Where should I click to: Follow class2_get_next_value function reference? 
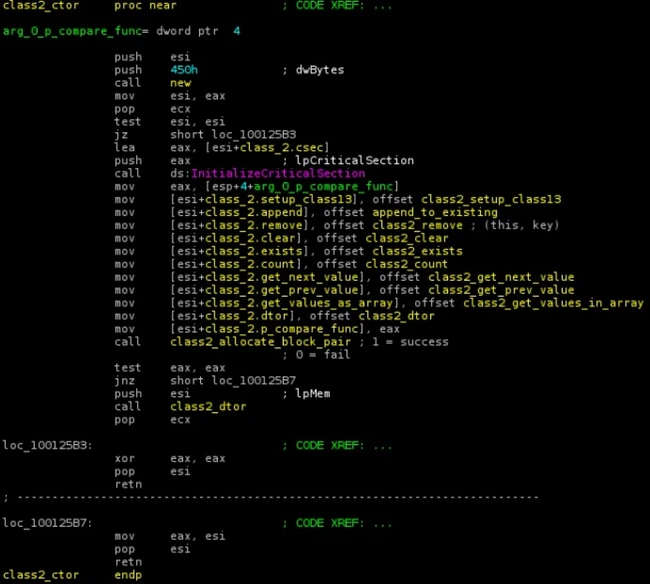pos(501,277)
